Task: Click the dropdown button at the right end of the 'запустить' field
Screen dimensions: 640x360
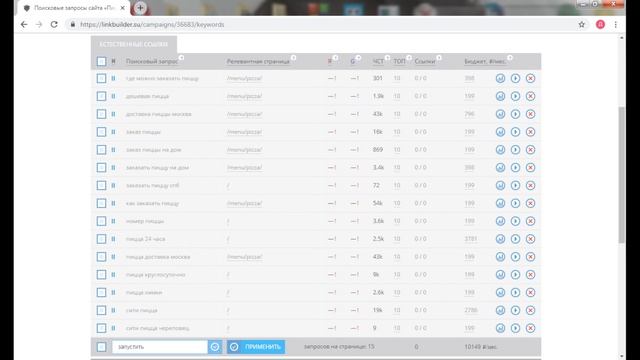Action: (215, 347)
